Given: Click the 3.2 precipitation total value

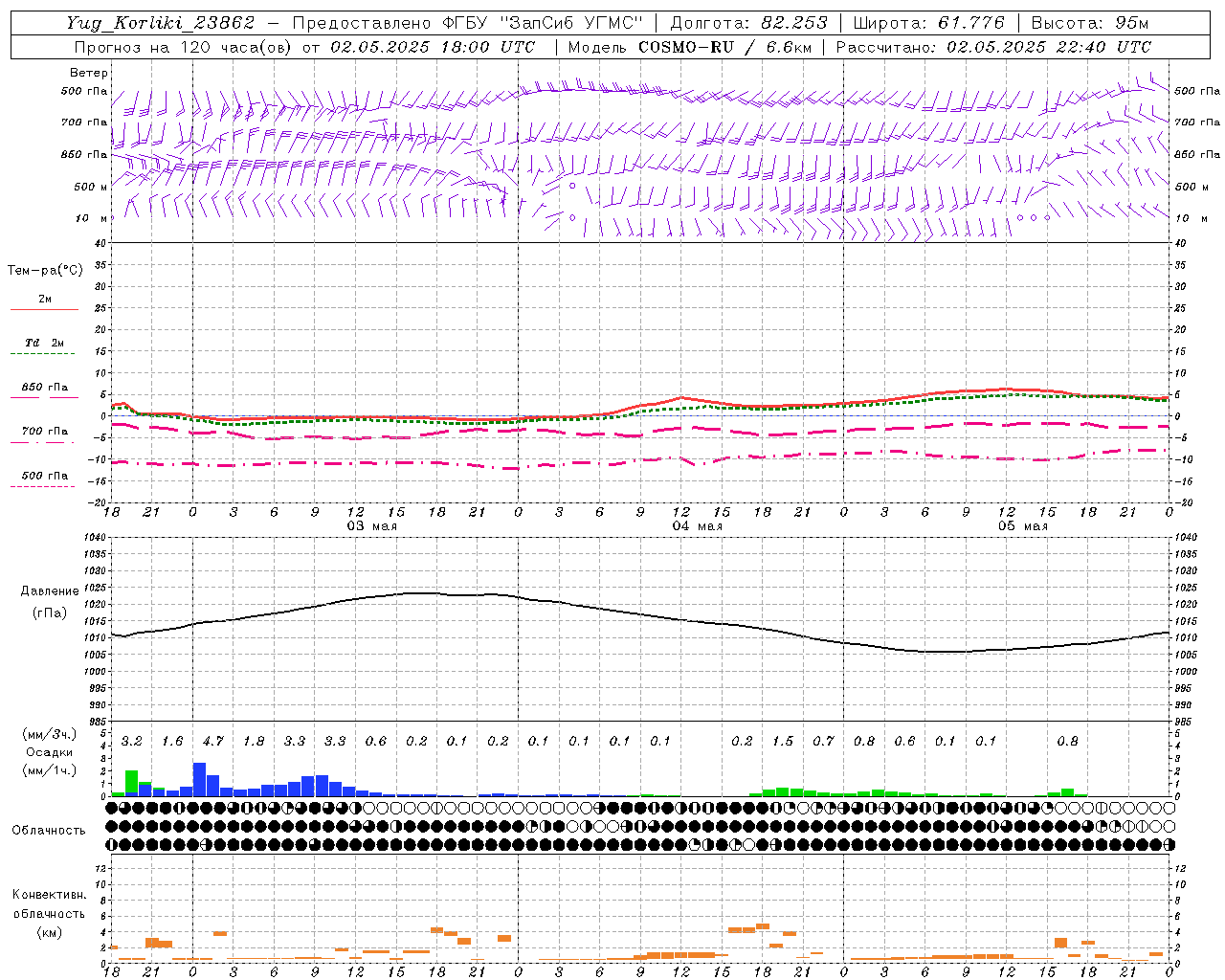Looking at the screenshot, I should [x=132, y=742].
